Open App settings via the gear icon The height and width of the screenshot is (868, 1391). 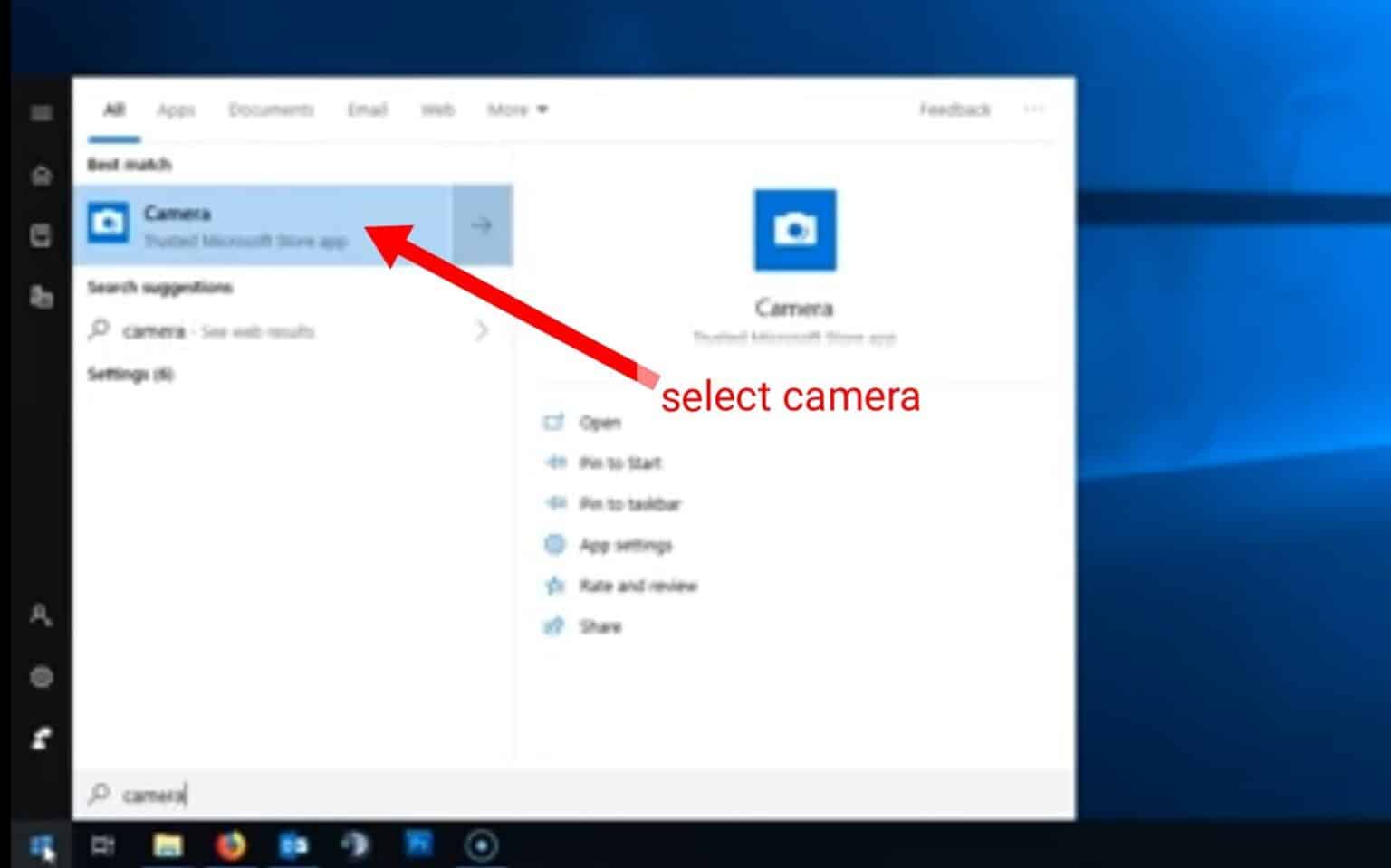coord(555,544)
